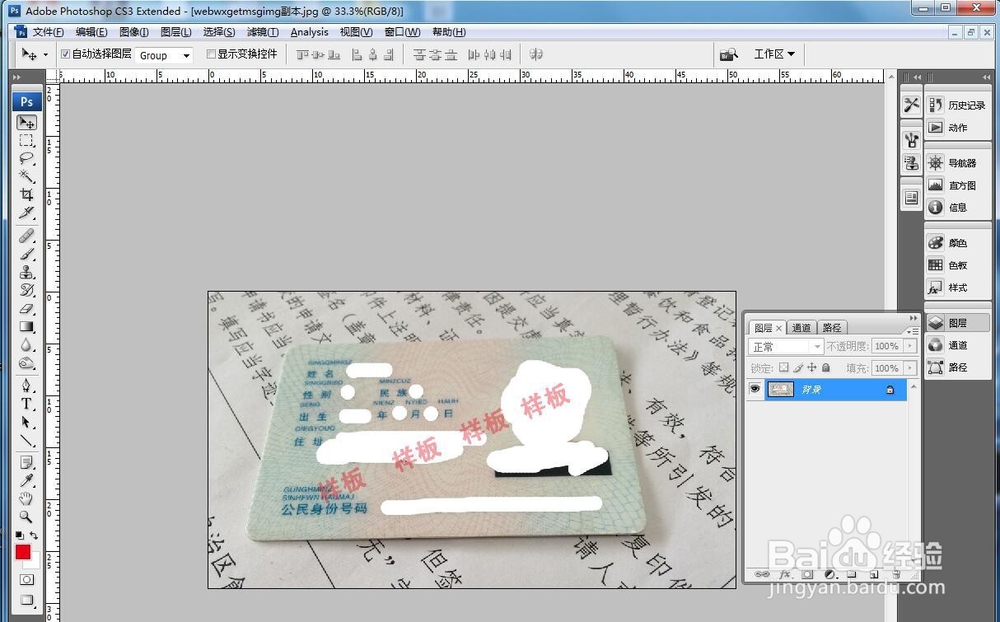Image resolution: width=1000 pixels, height=622 pixels.
Task: Open the tool preset picker arrow
Action: 45,55
